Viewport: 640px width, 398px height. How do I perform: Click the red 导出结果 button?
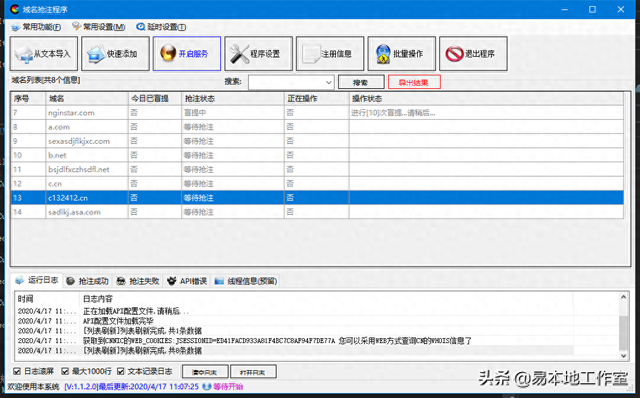point(414,82)
